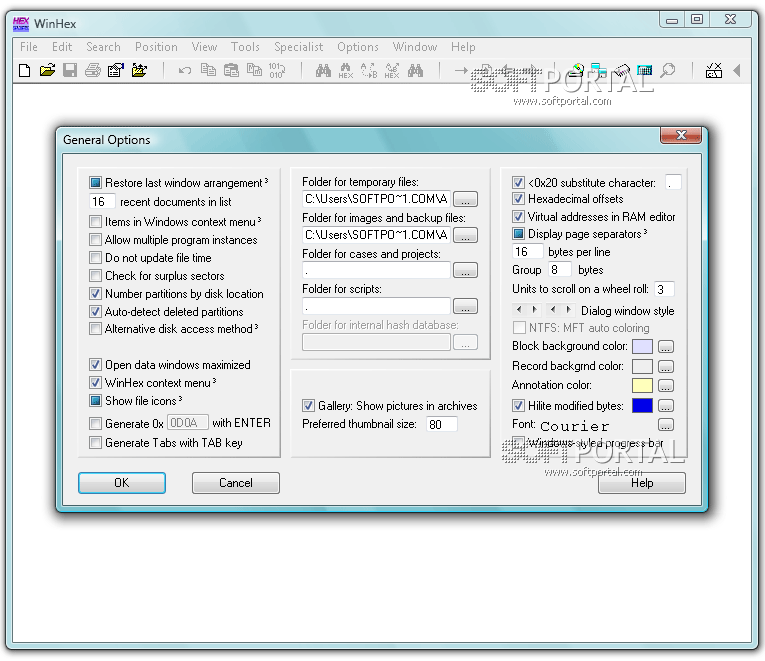
Task: Toggle the WinHex context menu checkbox
Action: [95, 382]
